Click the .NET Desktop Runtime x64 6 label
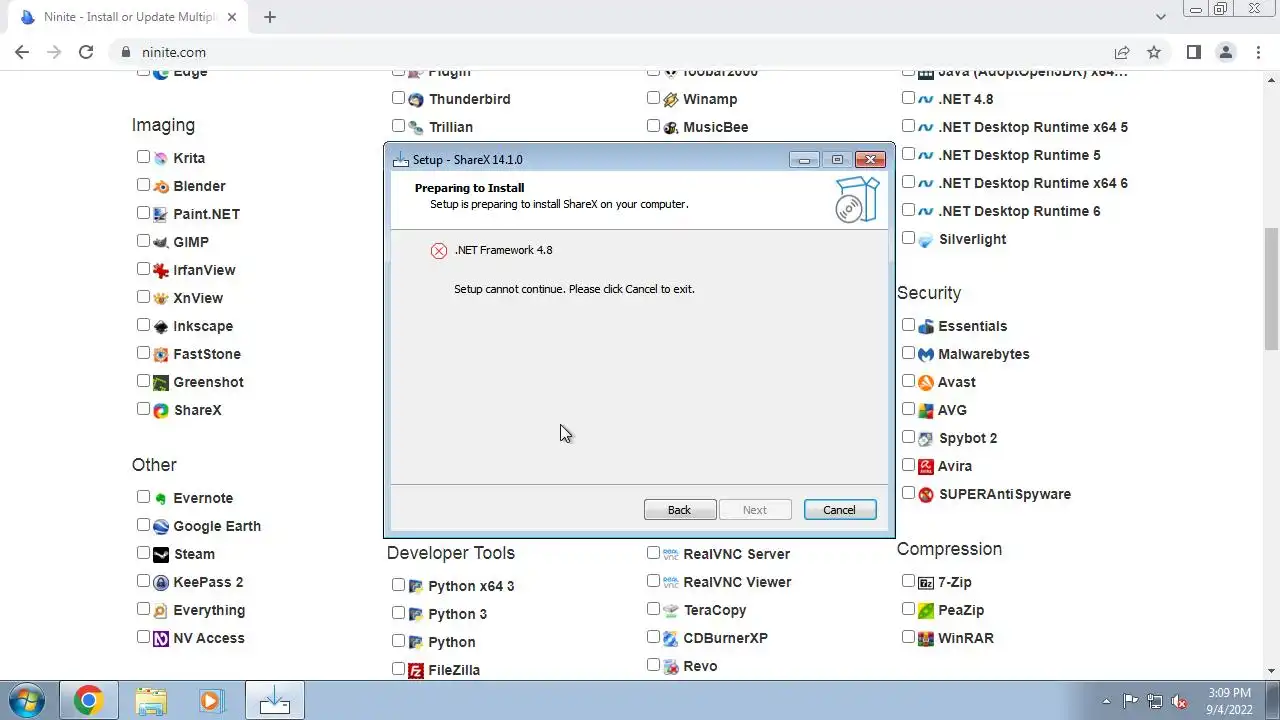The height and width of the screenshot is (720, 1280). (x=1033, y=183)
